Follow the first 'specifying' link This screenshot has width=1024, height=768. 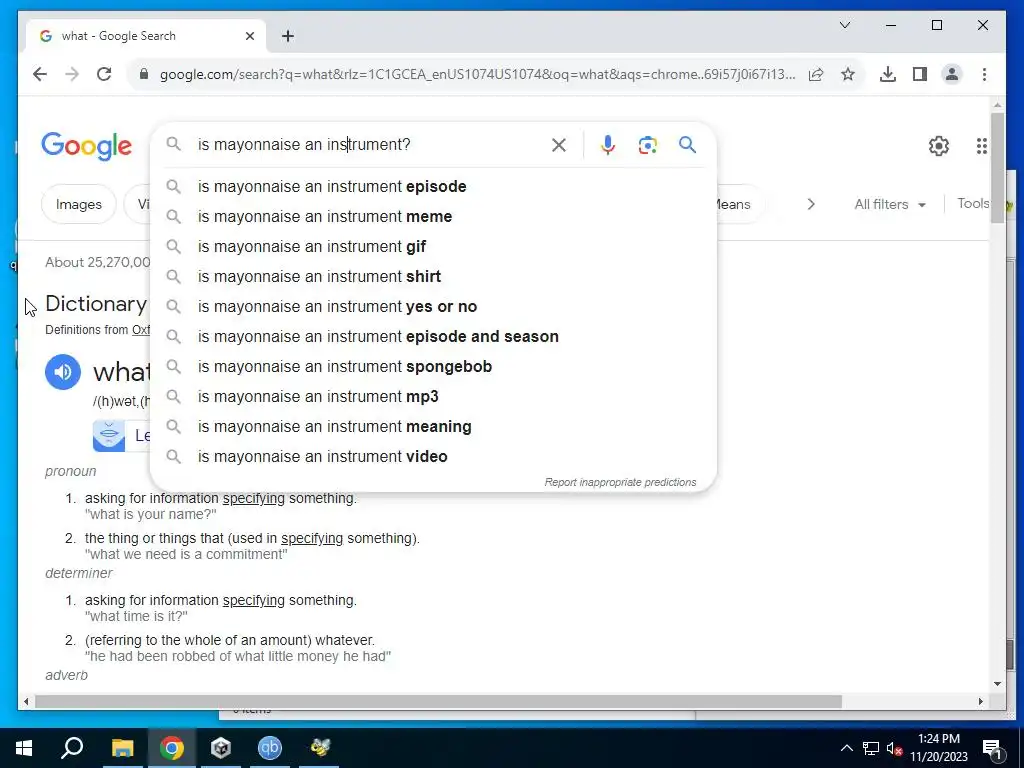click(253, 498)
